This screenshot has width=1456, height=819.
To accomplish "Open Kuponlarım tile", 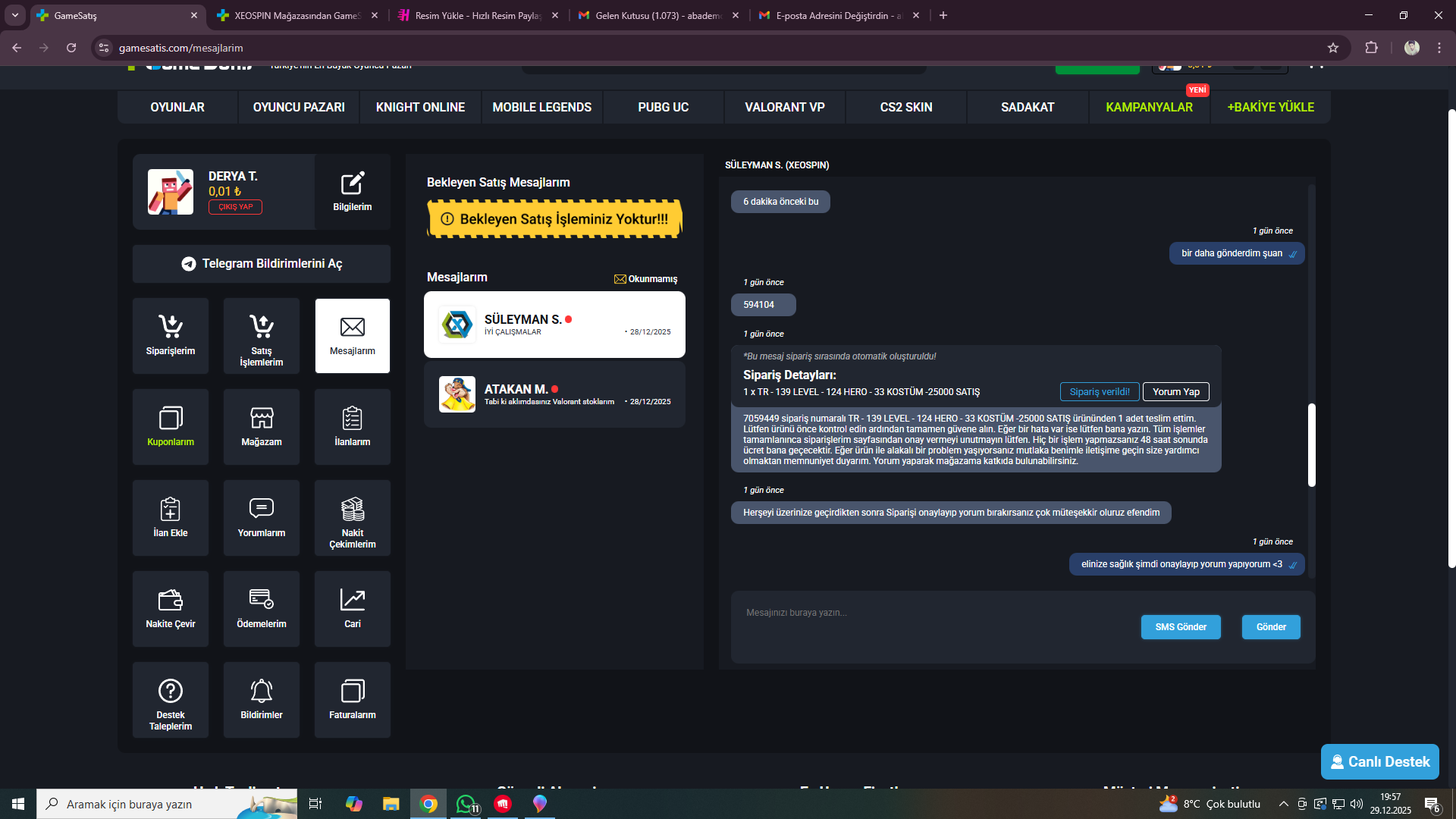I will [x=171, y=426].
